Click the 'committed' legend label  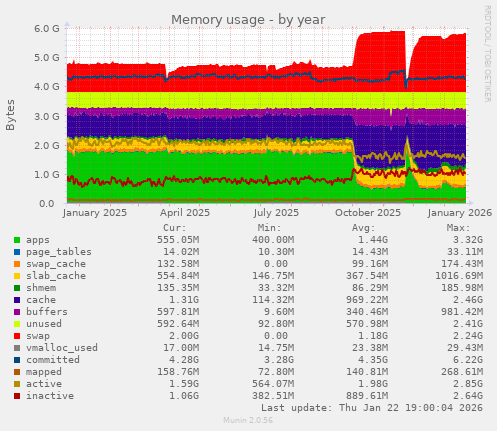(x=53, y=360)
